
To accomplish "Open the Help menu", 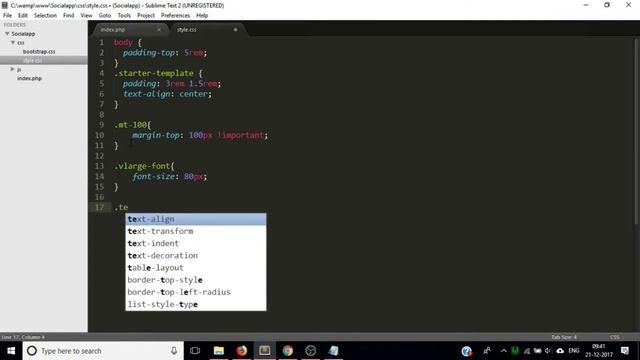I will click(202, 16).
